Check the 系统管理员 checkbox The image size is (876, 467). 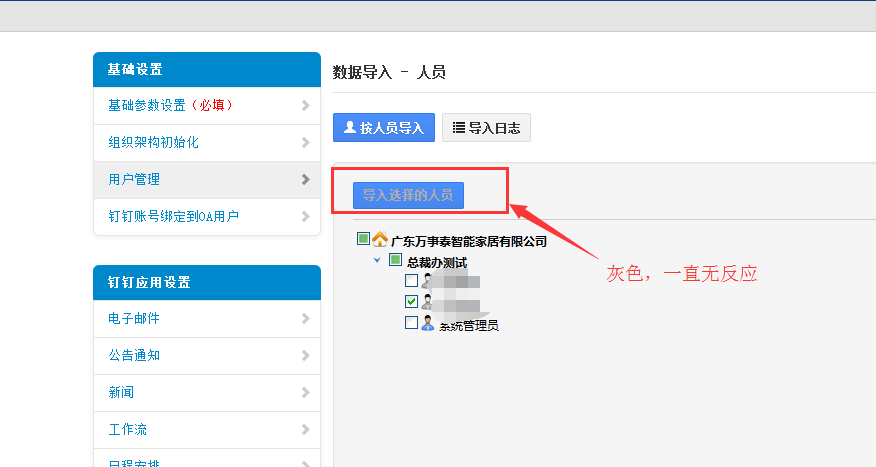pos(411,323)
